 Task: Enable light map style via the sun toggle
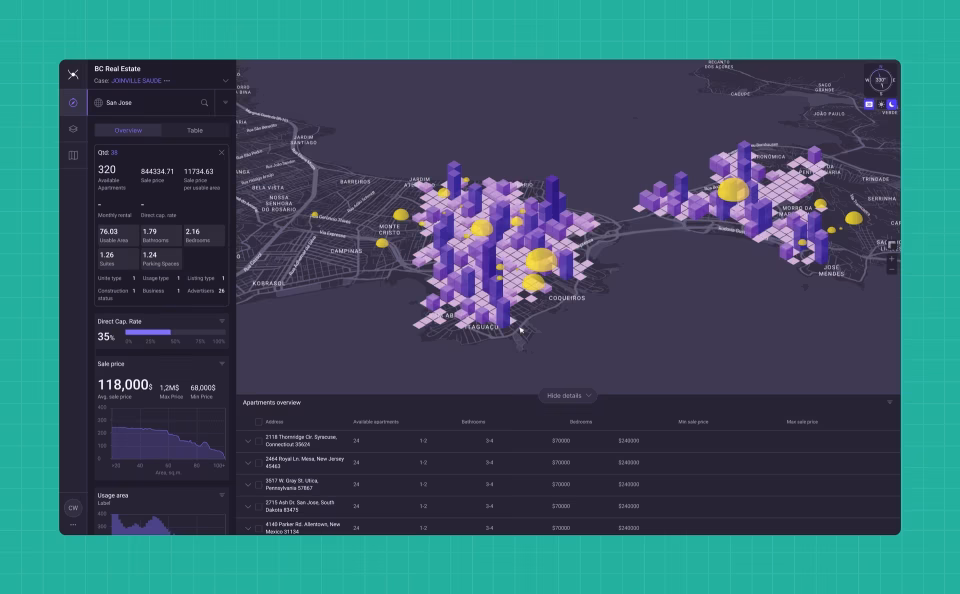click(881, 104)
